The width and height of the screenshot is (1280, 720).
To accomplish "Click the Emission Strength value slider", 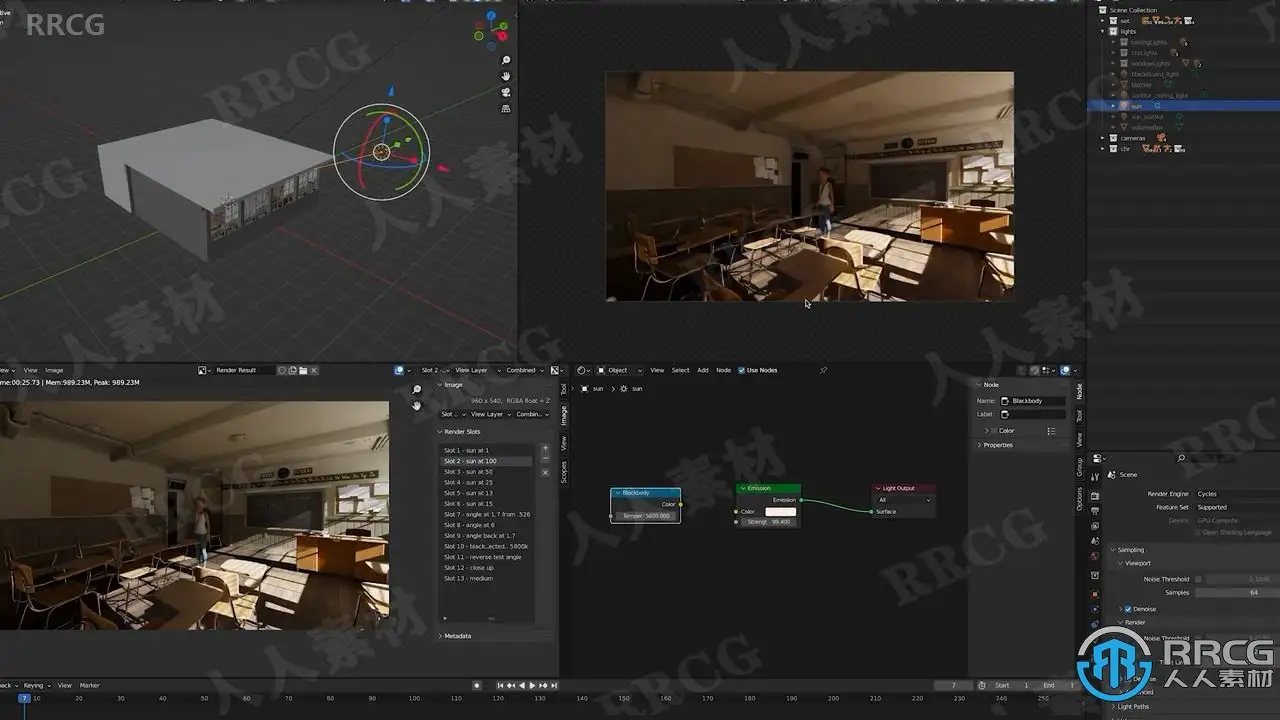I will [768, 522].
